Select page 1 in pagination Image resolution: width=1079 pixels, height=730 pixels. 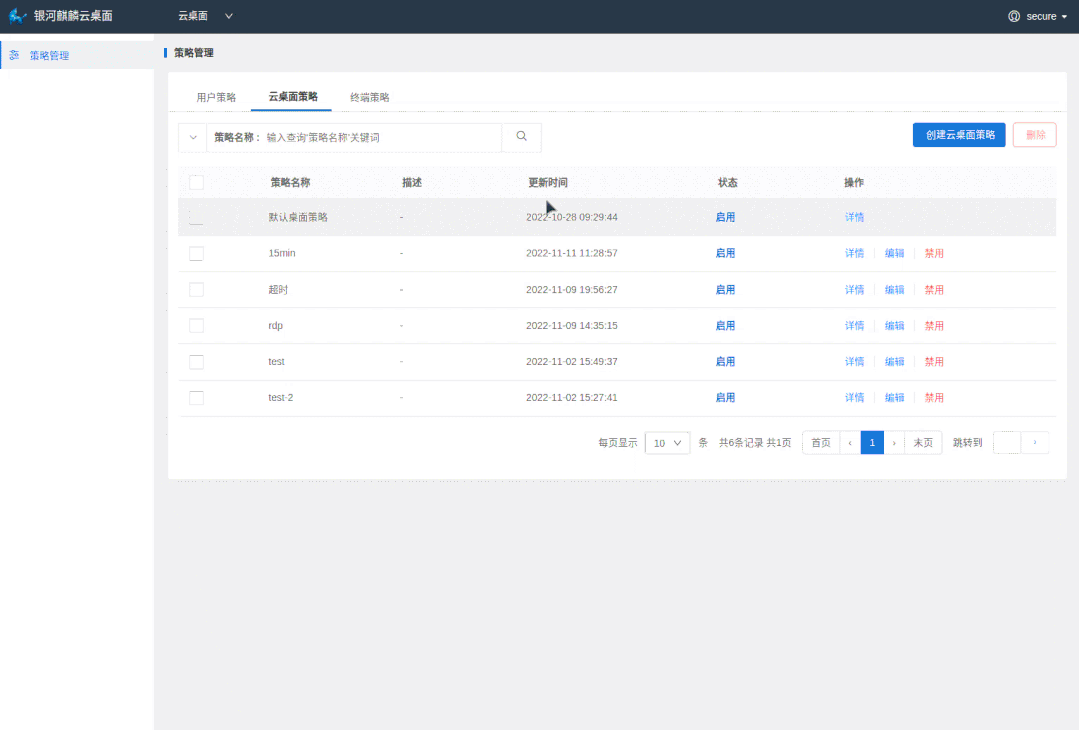click(x=872, y=442)
